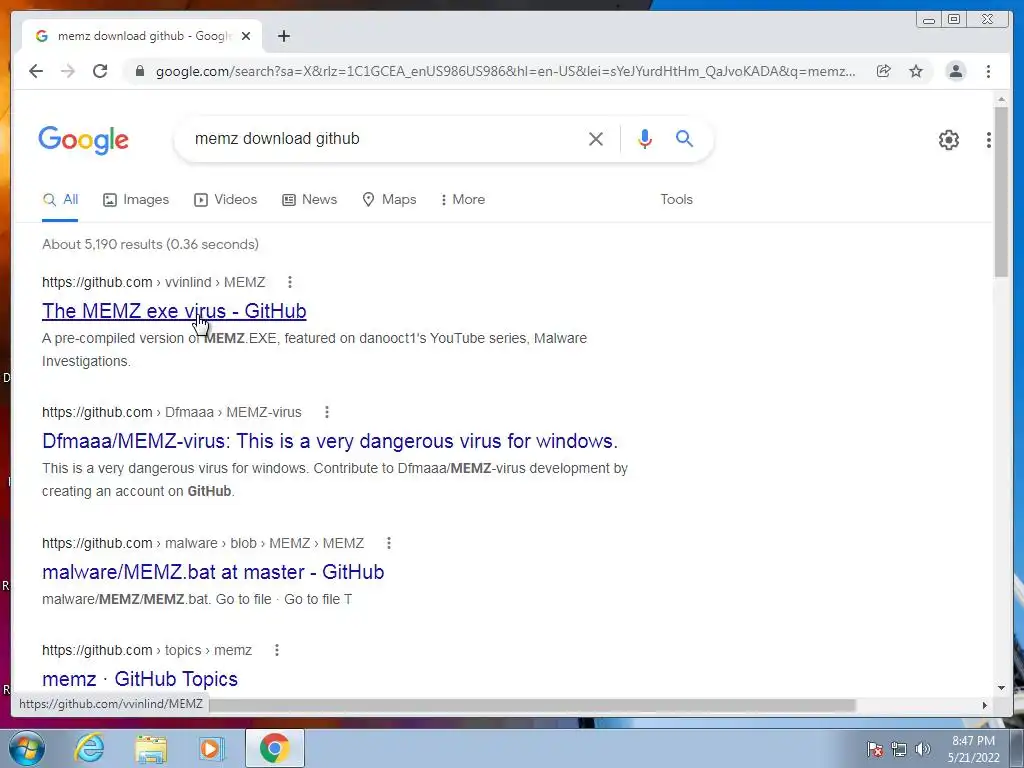Click the browser forward arrow
The width and height of the screenshot is (1024, 768).
(68, 71)
